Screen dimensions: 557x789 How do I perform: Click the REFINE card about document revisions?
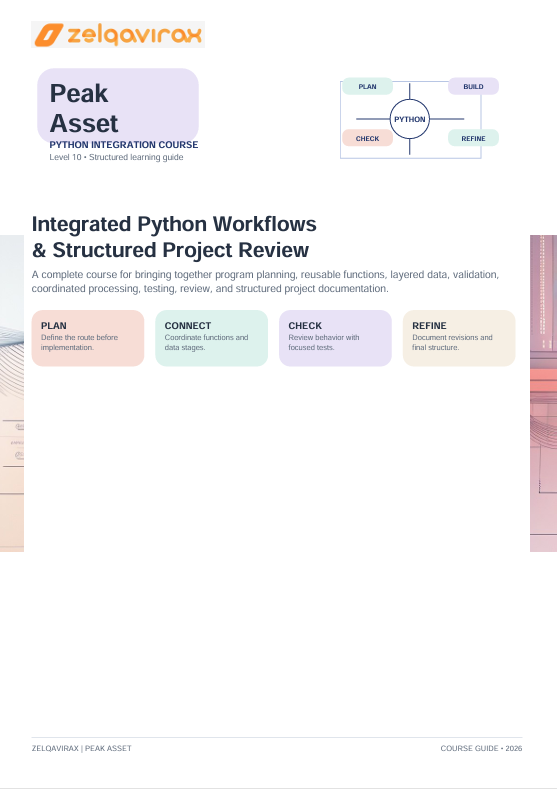[459, 338]
